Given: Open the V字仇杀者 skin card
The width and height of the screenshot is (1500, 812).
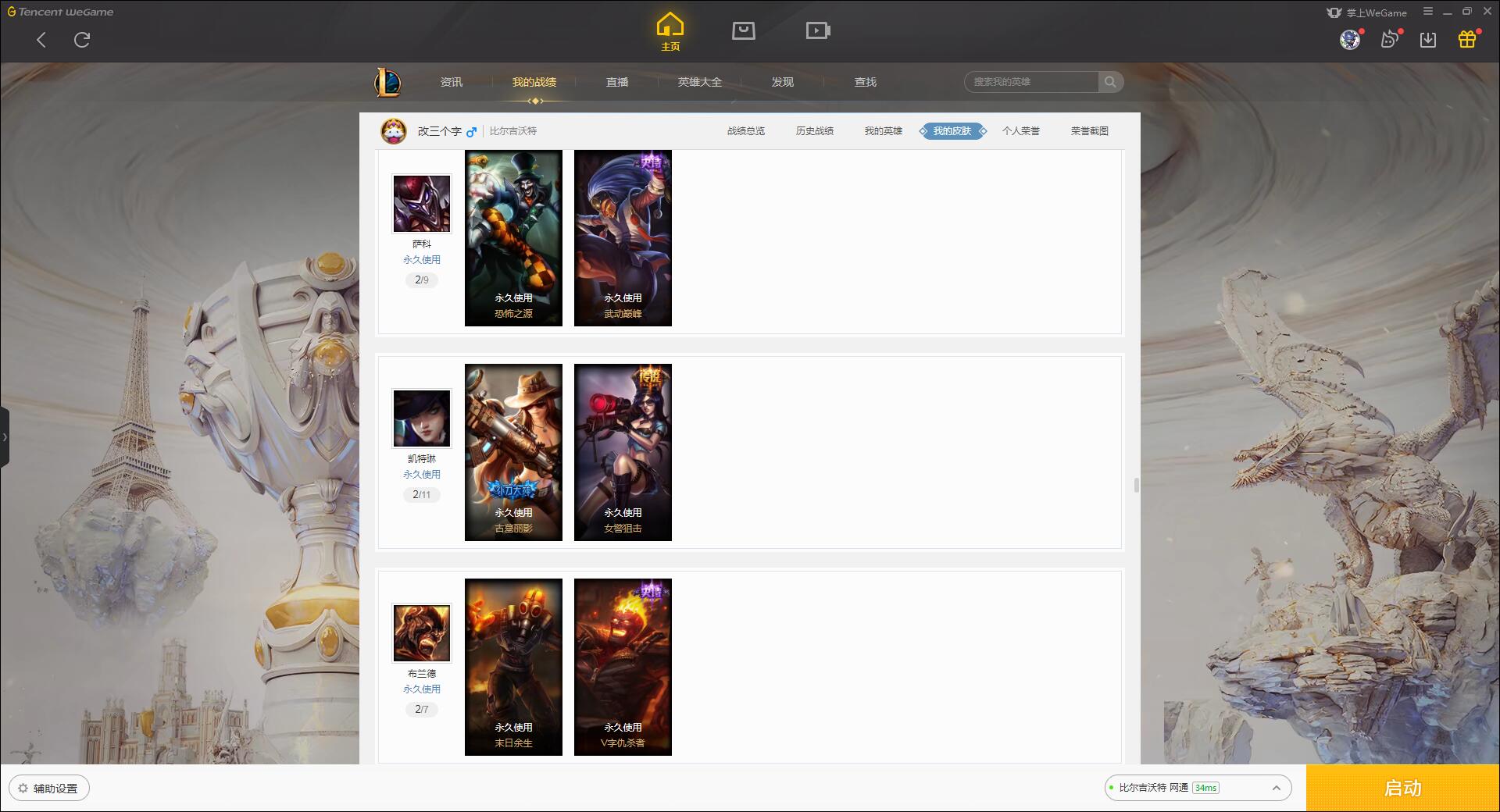Looking at the screenshot, I should pos(623,668).
